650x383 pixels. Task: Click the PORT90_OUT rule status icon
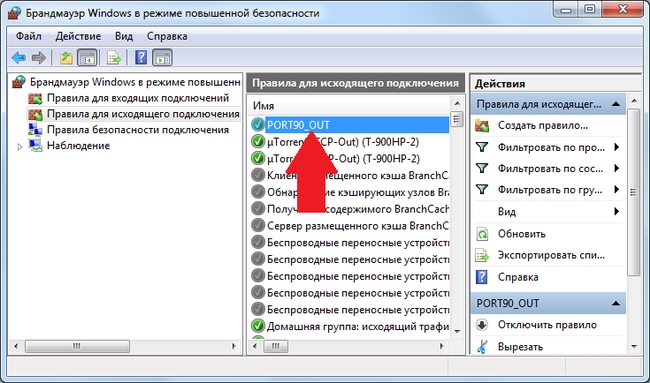coord(258,125)
